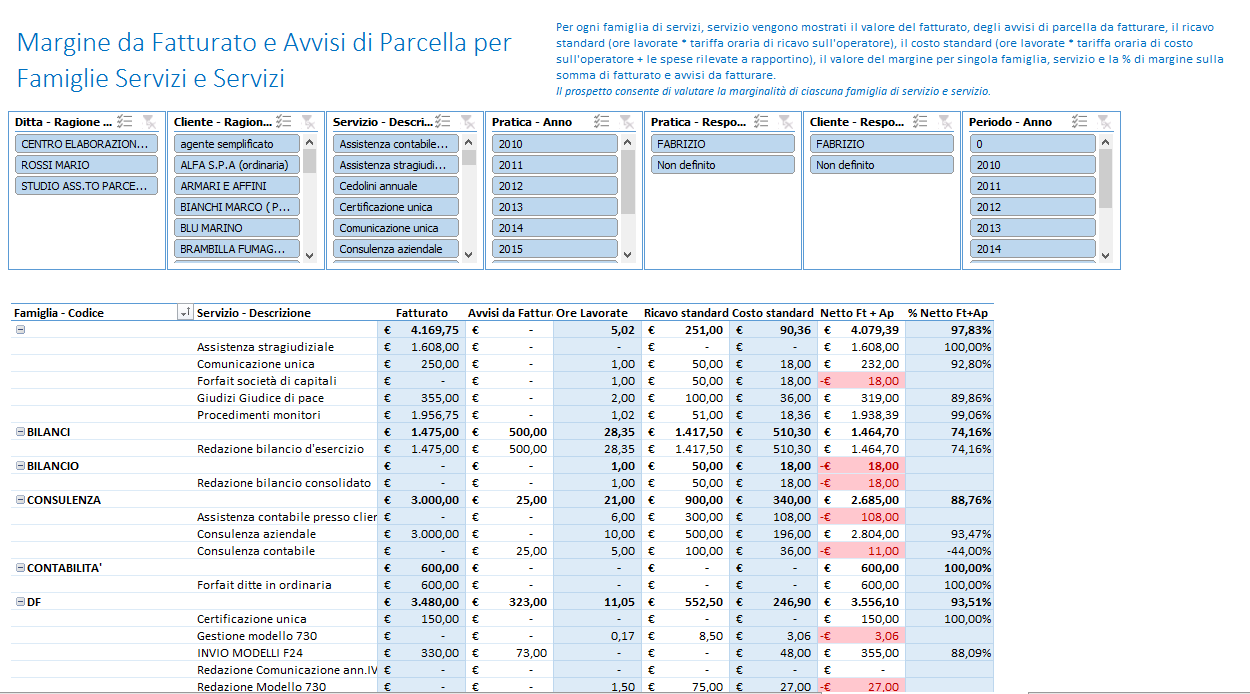Viewport: 1250px width, 694px height.
Task: Clear filter on Cliente - Responsabile slicer
Action: (944, 121)
